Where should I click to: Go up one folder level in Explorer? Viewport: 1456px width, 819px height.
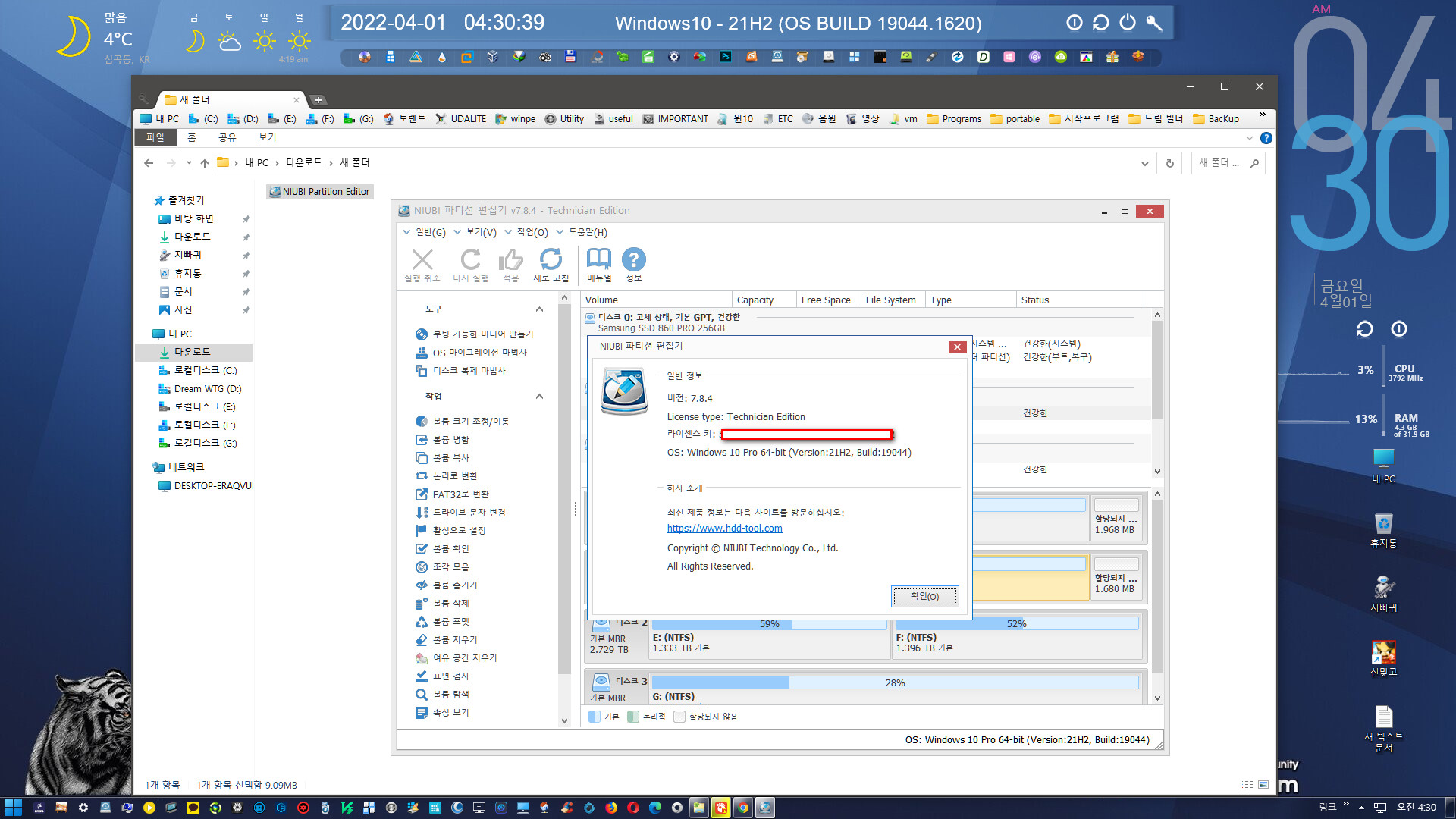[x=204, y=163]
